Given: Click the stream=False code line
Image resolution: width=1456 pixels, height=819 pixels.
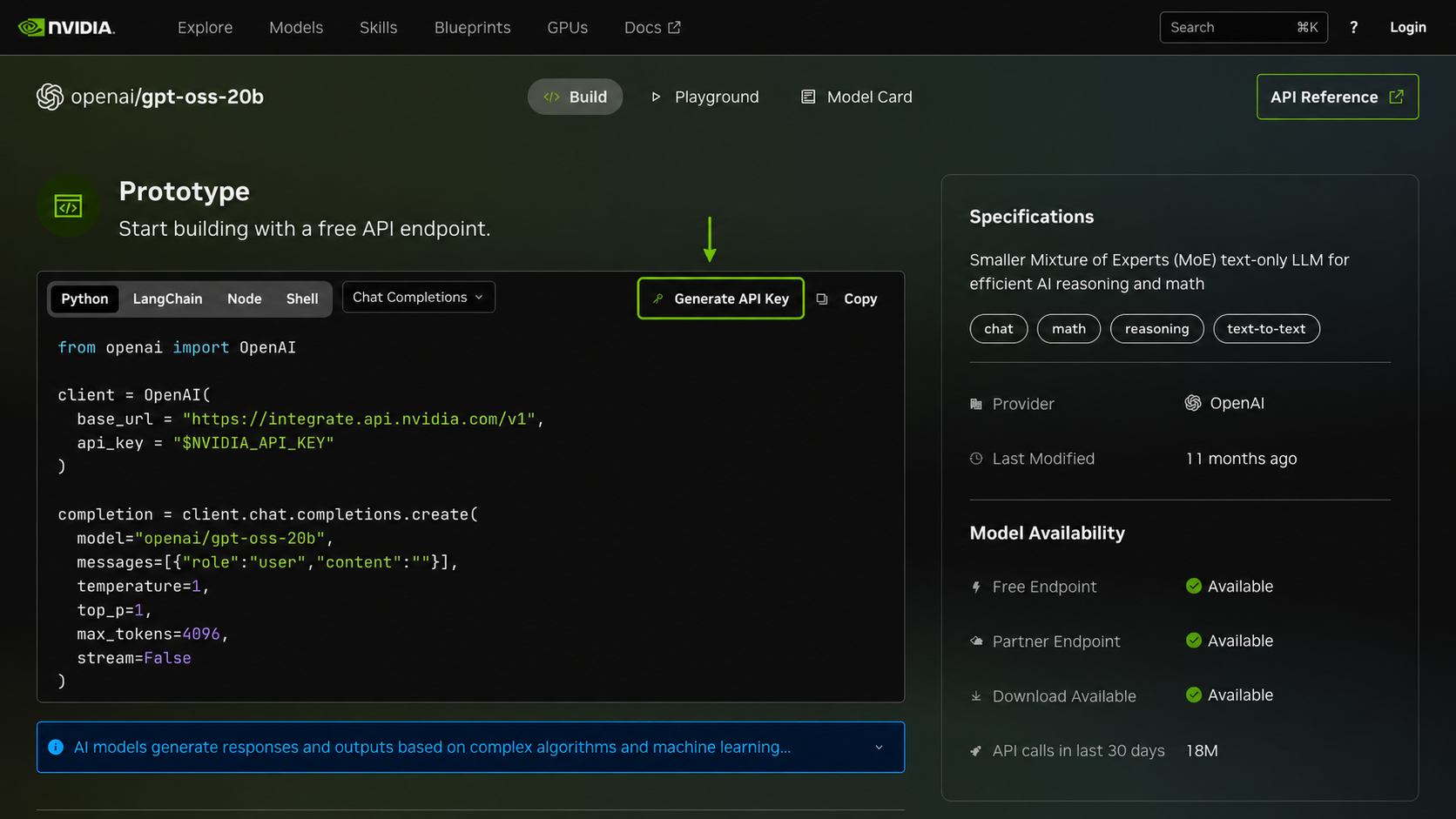Looking at the screenshot, I should [134, 658].
